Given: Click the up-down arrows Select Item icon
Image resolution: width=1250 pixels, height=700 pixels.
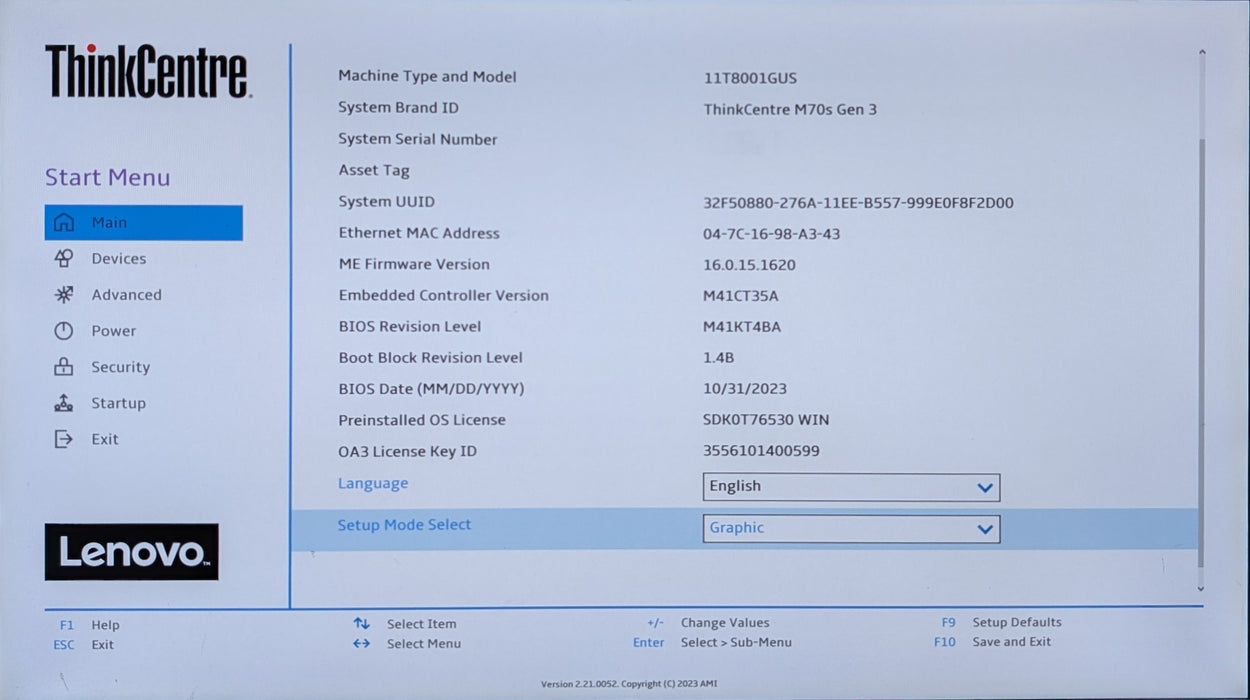Looking at the screenshot, I should click(x=361, y=623).
